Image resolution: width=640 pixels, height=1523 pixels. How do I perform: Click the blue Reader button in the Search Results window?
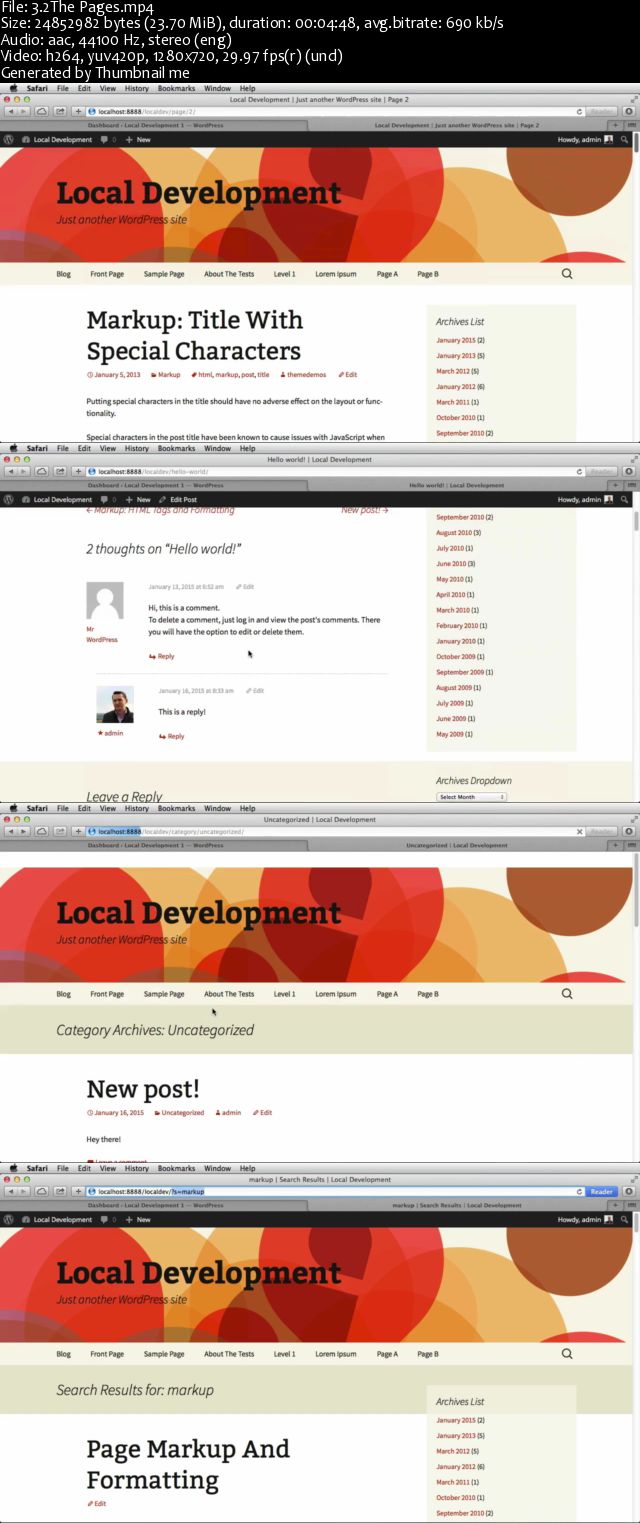[602, 1191]
